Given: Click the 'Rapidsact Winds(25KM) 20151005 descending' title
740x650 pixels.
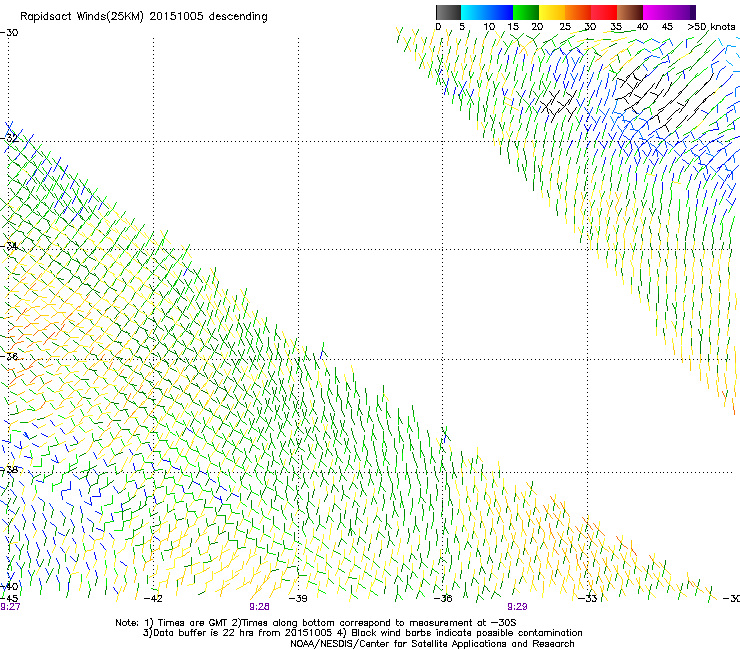Looking at the screenshot, I should [143, 17].
